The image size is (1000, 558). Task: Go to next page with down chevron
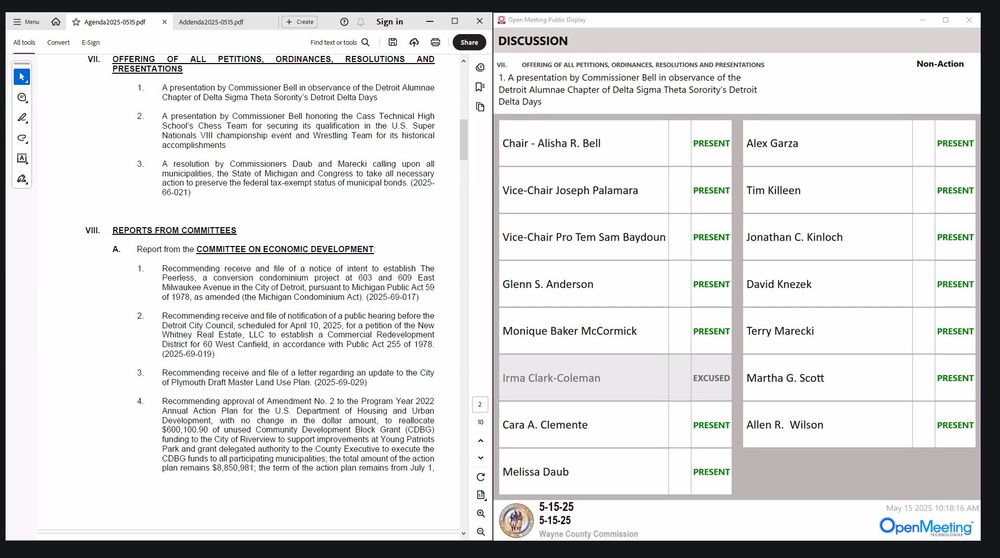480,458
